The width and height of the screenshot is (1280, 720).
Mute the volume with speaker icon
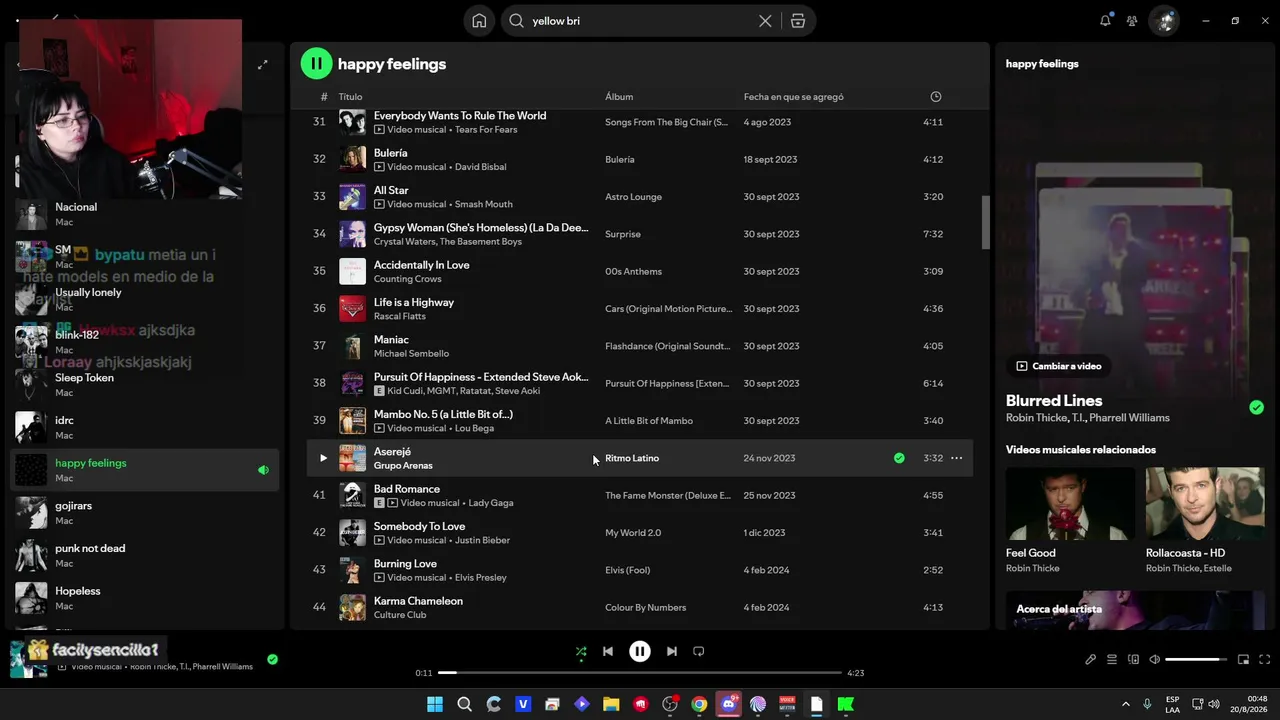pos(1155,660)
